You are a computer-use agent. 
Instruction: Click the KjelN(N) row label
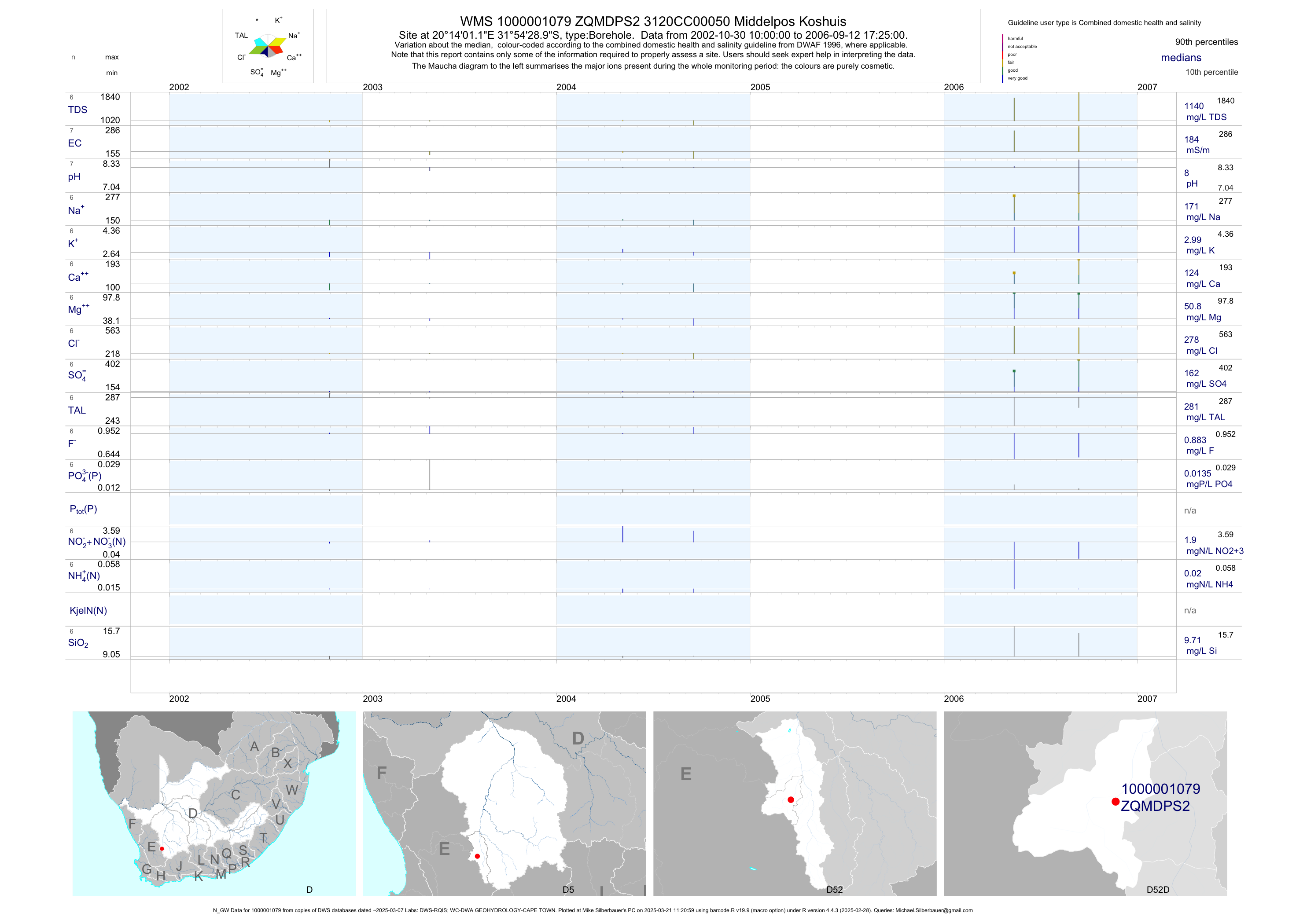(88, 611)
